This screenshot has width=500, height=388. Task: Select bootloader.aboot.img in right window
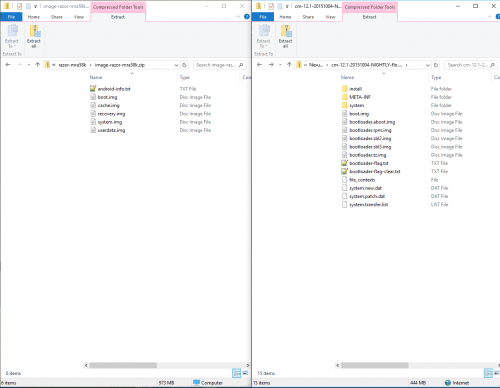(x=372, y=122)
